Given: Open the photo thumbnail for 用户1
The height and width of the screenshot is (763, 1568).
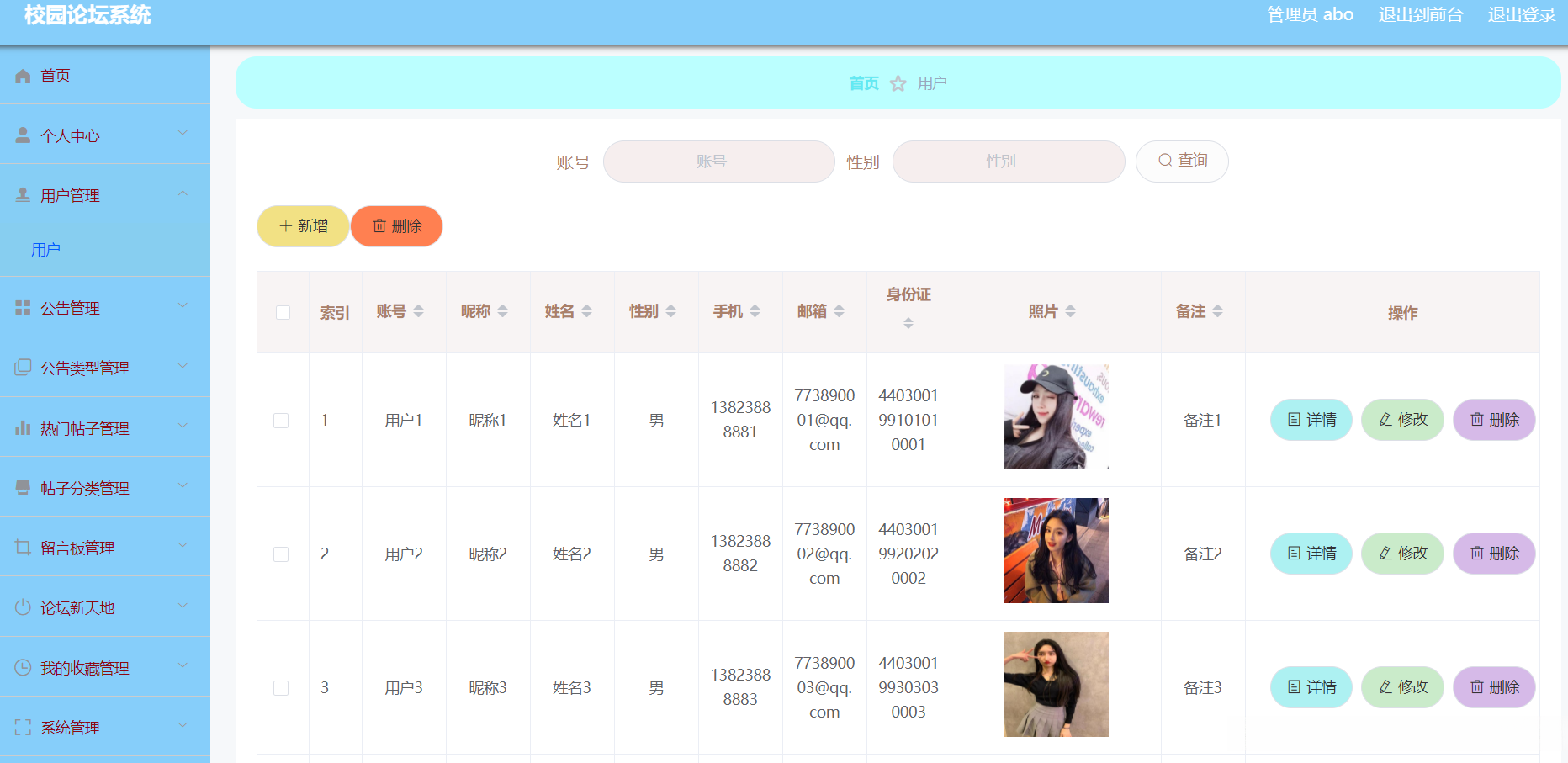Looking at the screenshot, I should tap(1056, 416).
